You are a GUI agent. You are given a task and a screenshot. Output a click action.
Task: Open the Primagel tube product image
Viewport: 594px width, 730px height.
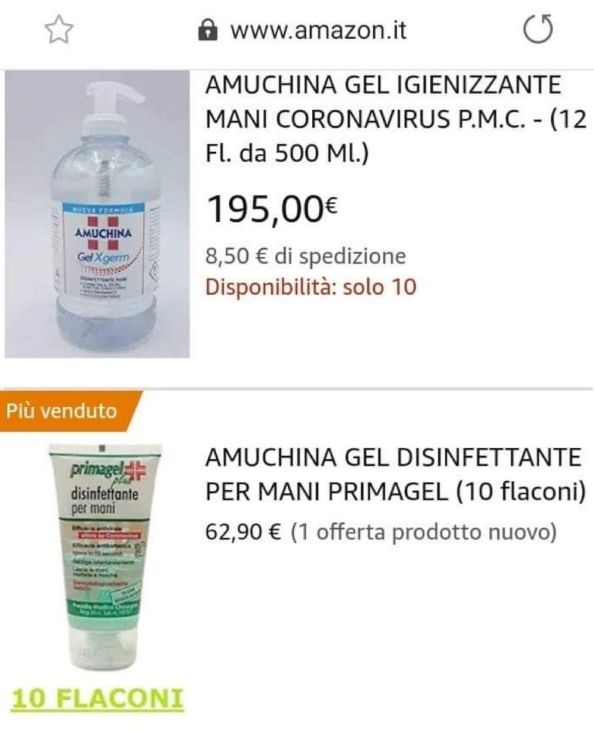click(105, 556)
